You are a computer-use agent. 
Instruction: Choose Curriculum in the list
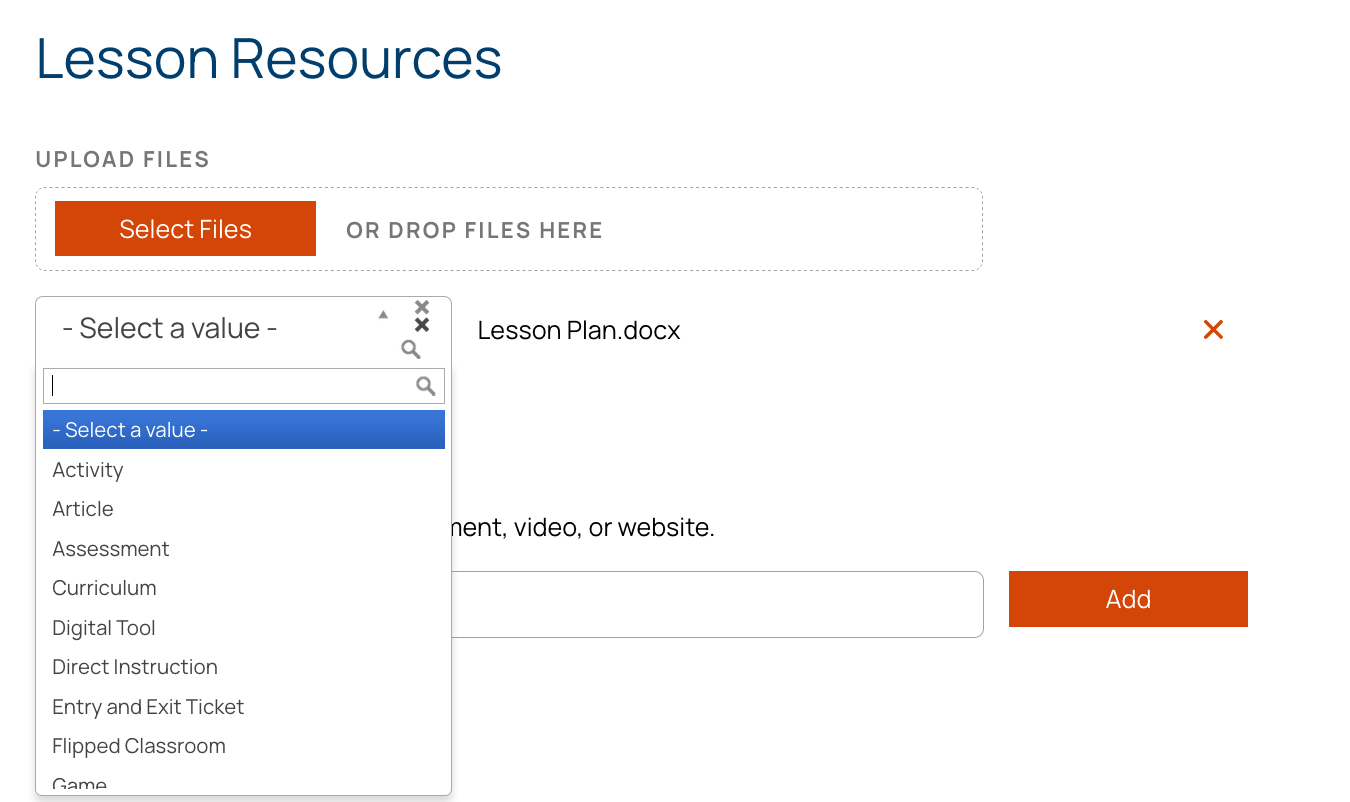tap(104, 588)
